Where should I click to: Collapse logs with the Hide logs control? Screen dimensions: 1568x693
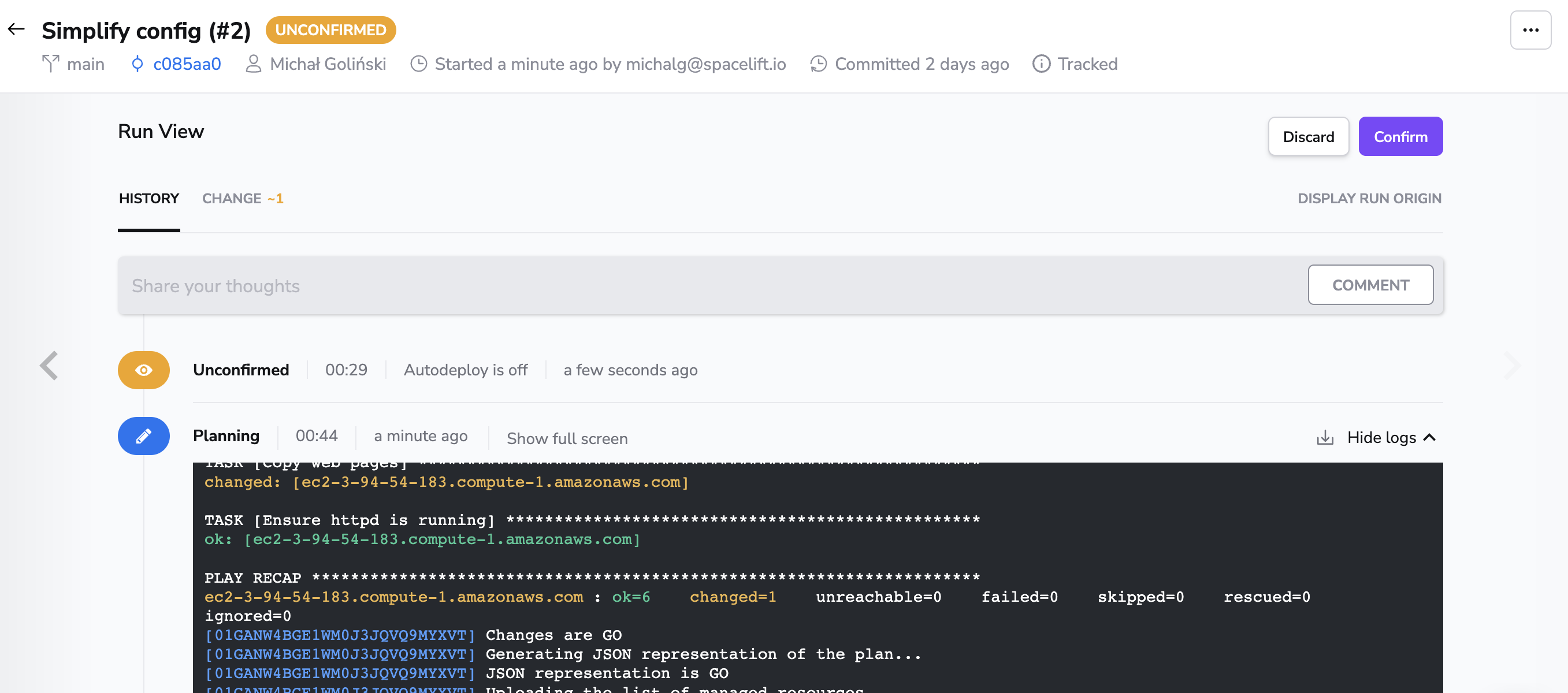pos(1382,437)
